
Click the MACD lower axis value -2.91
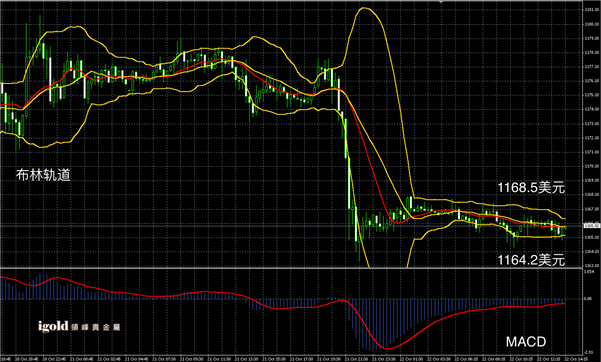tap(588, 352)
